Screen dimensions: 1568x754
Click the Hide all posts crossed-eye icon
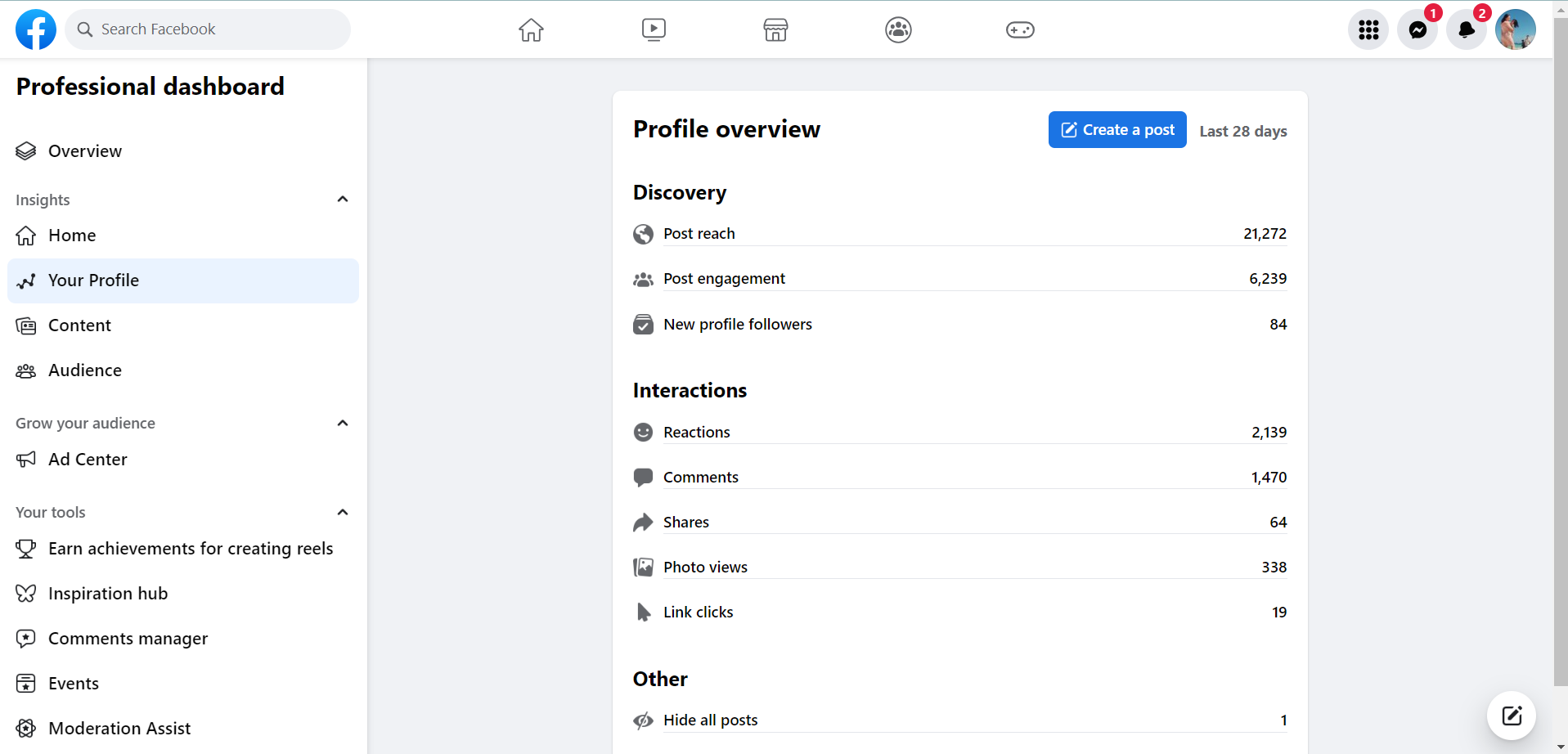(x=643, y=720)
